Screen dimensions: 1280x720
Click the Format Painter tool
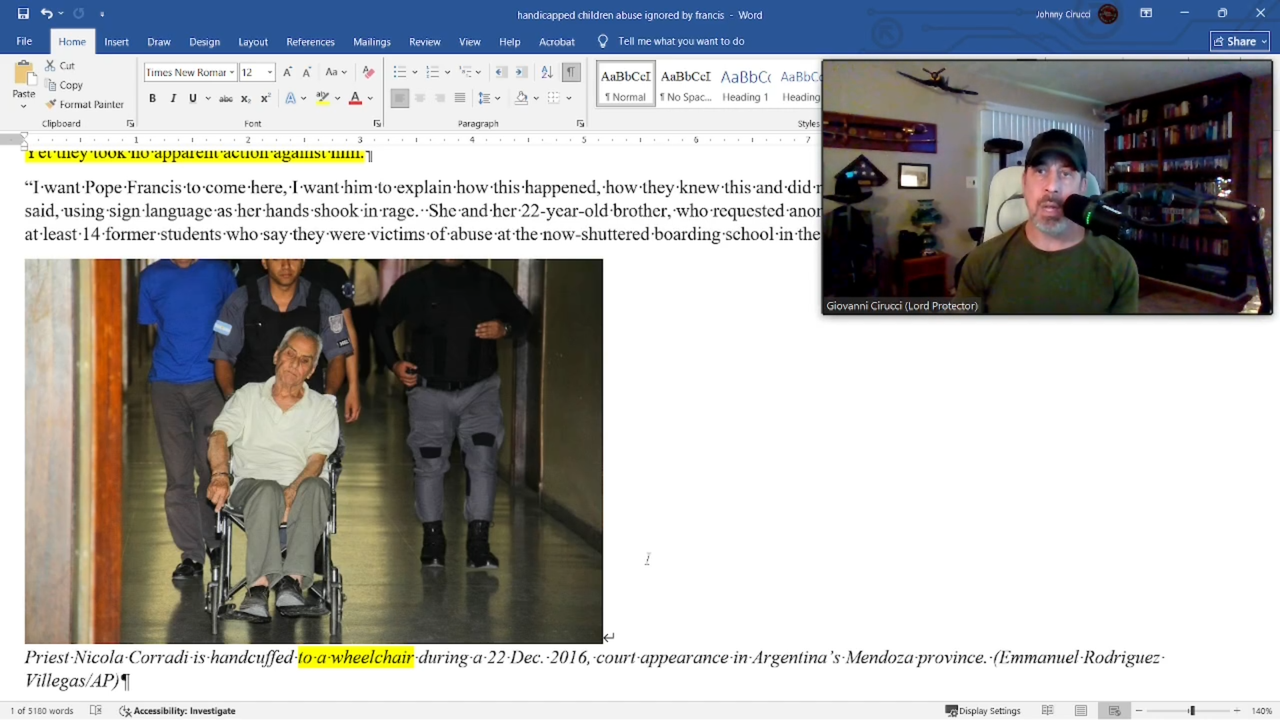coord(84,104)
